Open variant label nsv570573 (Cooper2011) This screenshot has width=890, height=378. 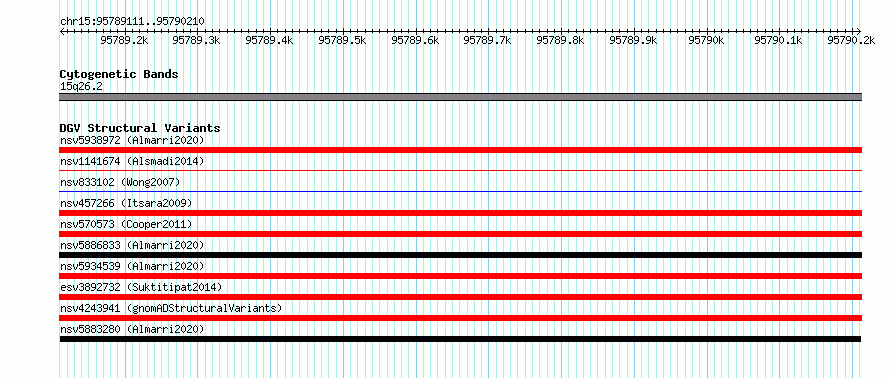126,224
